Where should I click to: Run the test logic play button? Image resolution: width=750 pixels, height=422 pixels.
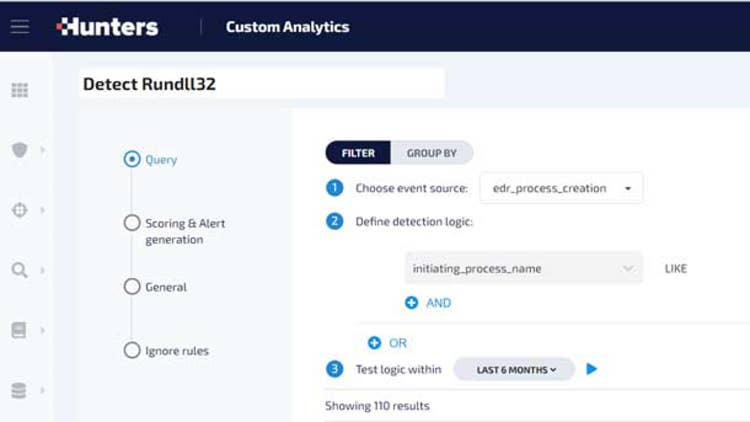(x=592, y=369)
